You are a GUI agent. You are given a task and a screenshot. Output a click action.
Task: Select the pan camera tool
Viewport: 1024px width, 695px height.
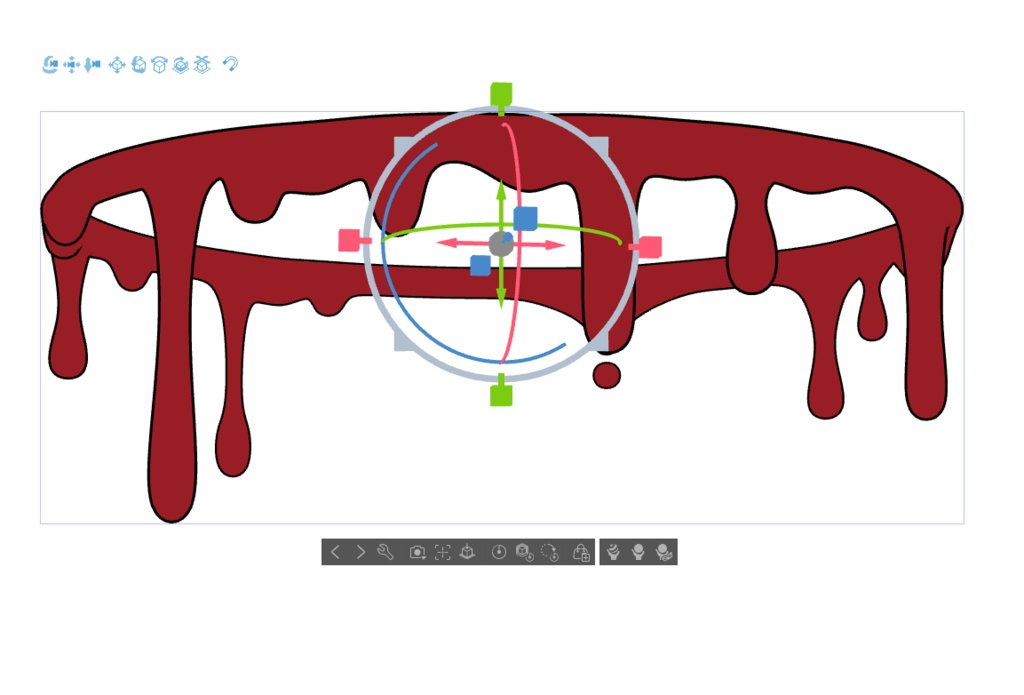[x=72, y=65]
